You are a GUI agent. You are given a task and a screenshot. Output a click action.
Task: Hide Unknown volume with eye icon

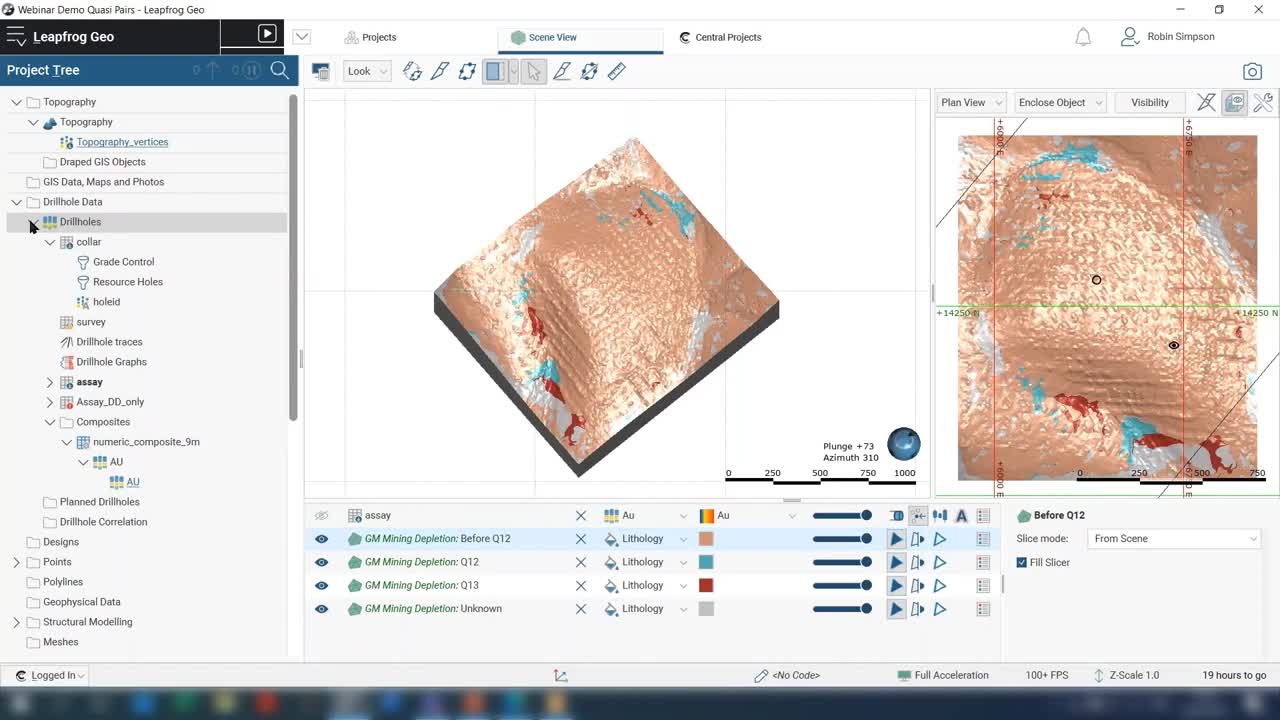coord(321,609)
